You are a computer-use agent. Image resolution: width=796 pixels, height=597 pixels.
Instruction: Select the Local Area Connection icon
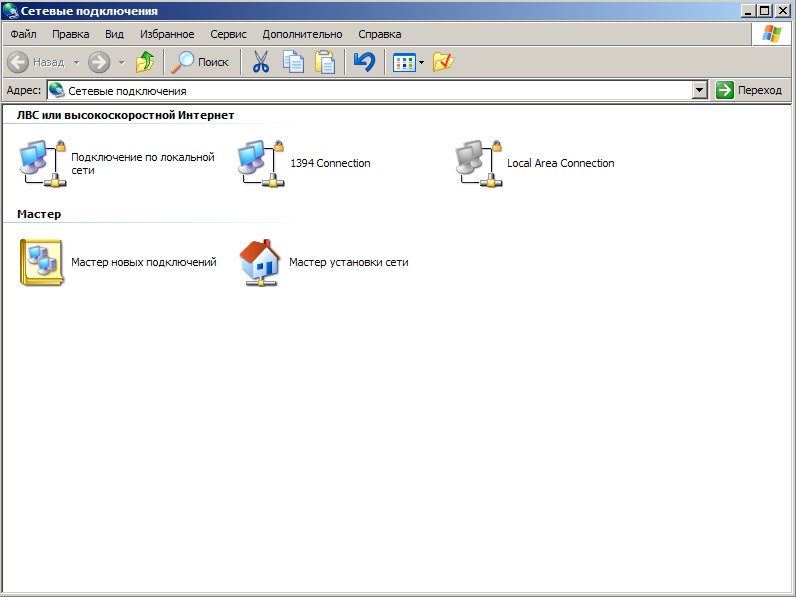tap(479, 163)
